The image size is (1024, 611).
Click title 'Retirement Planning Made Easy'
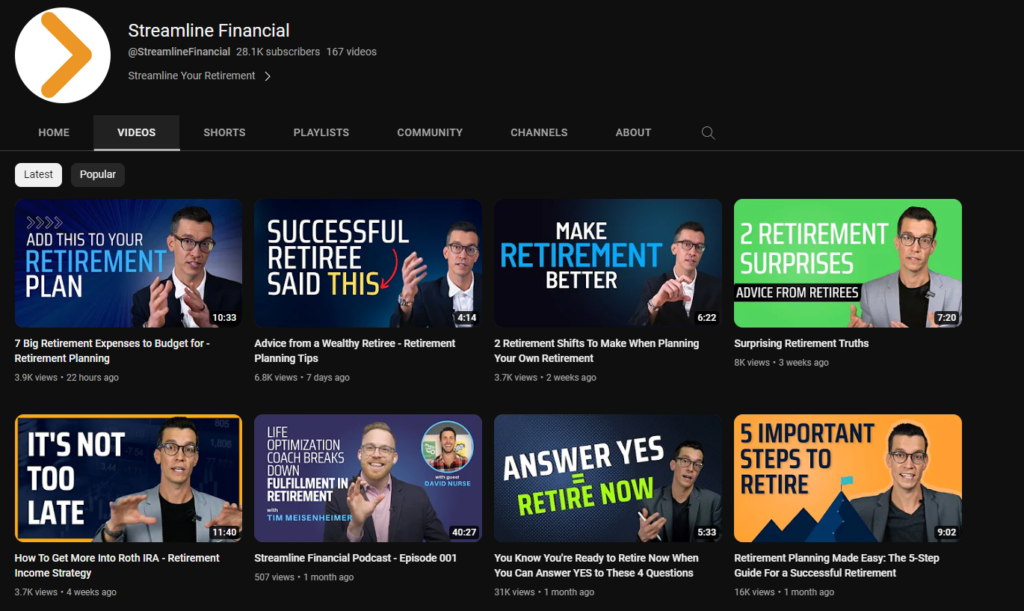click(837, 565)
